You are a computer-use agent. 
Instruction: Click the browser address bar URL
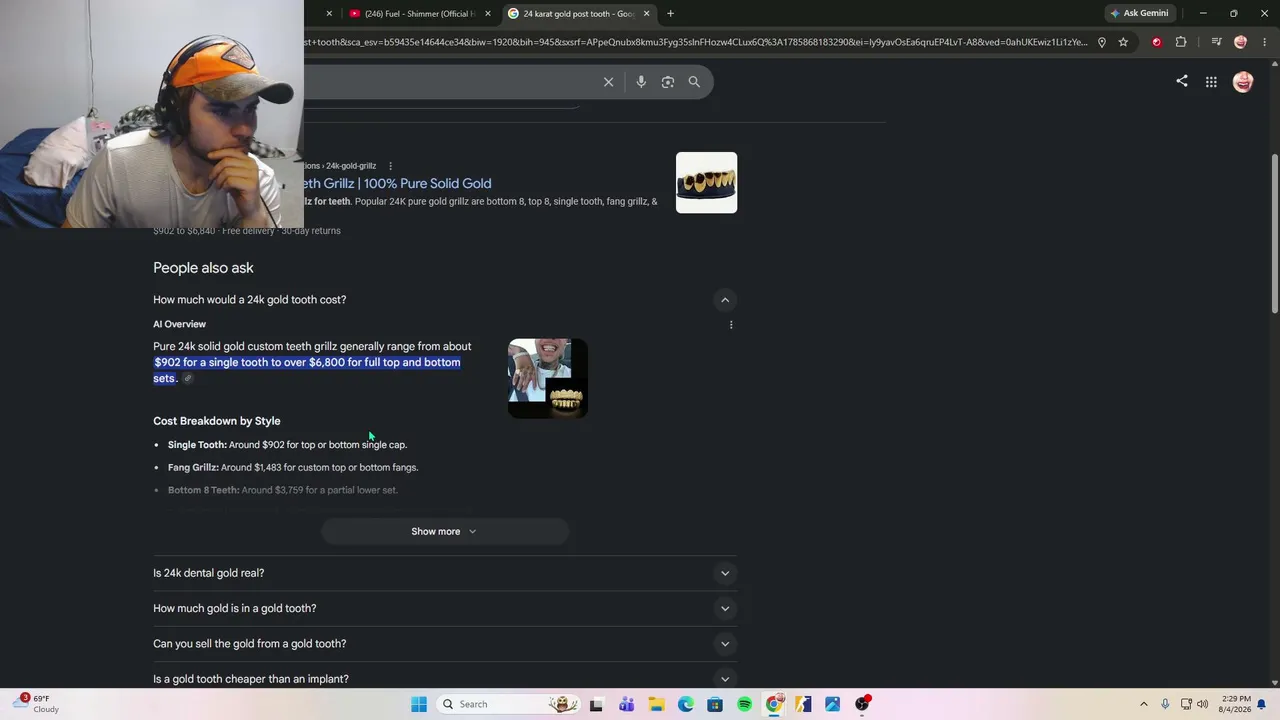[x=696, y=42]
